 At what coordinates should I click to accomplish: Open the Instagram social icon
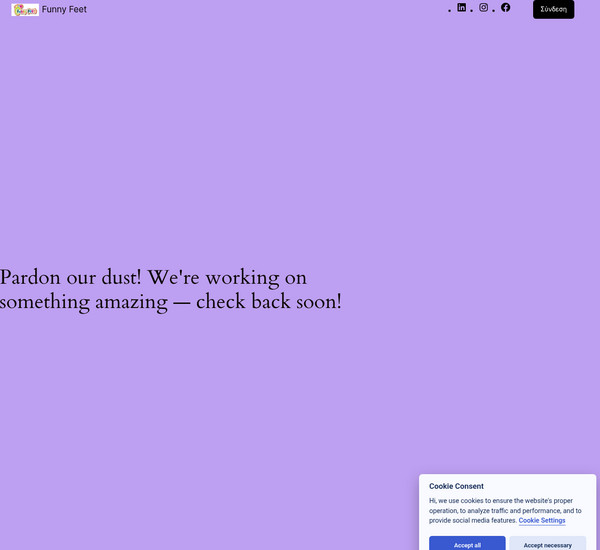pyautogui.click(x=483, y=7)
